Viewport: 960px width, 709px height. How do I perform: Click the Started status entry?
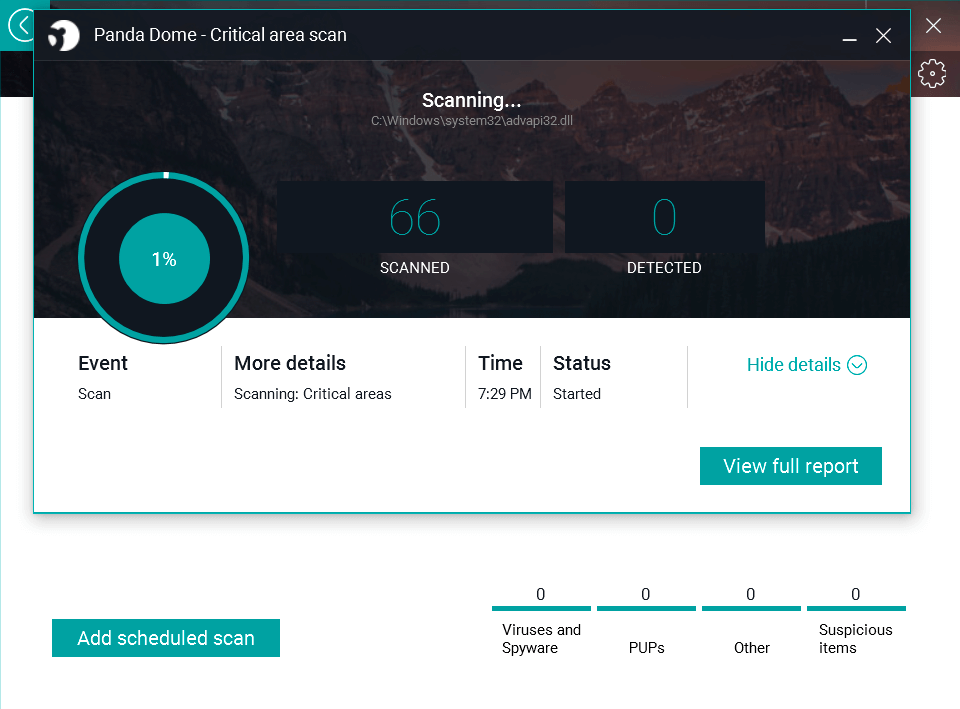point(577,394)
